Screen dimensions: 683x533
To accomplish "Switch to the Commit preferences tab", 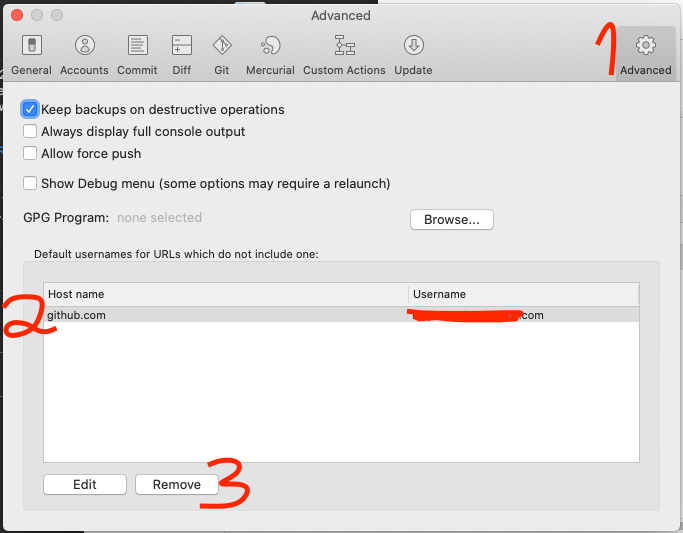I will (137, 55).
